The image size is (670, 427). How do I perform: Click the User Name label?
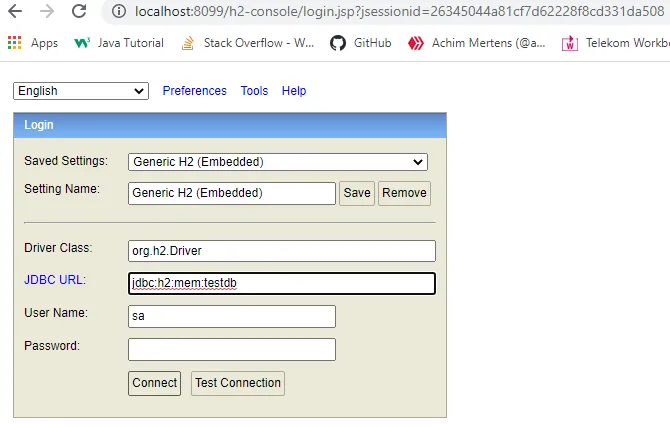[x=56, y=313]
